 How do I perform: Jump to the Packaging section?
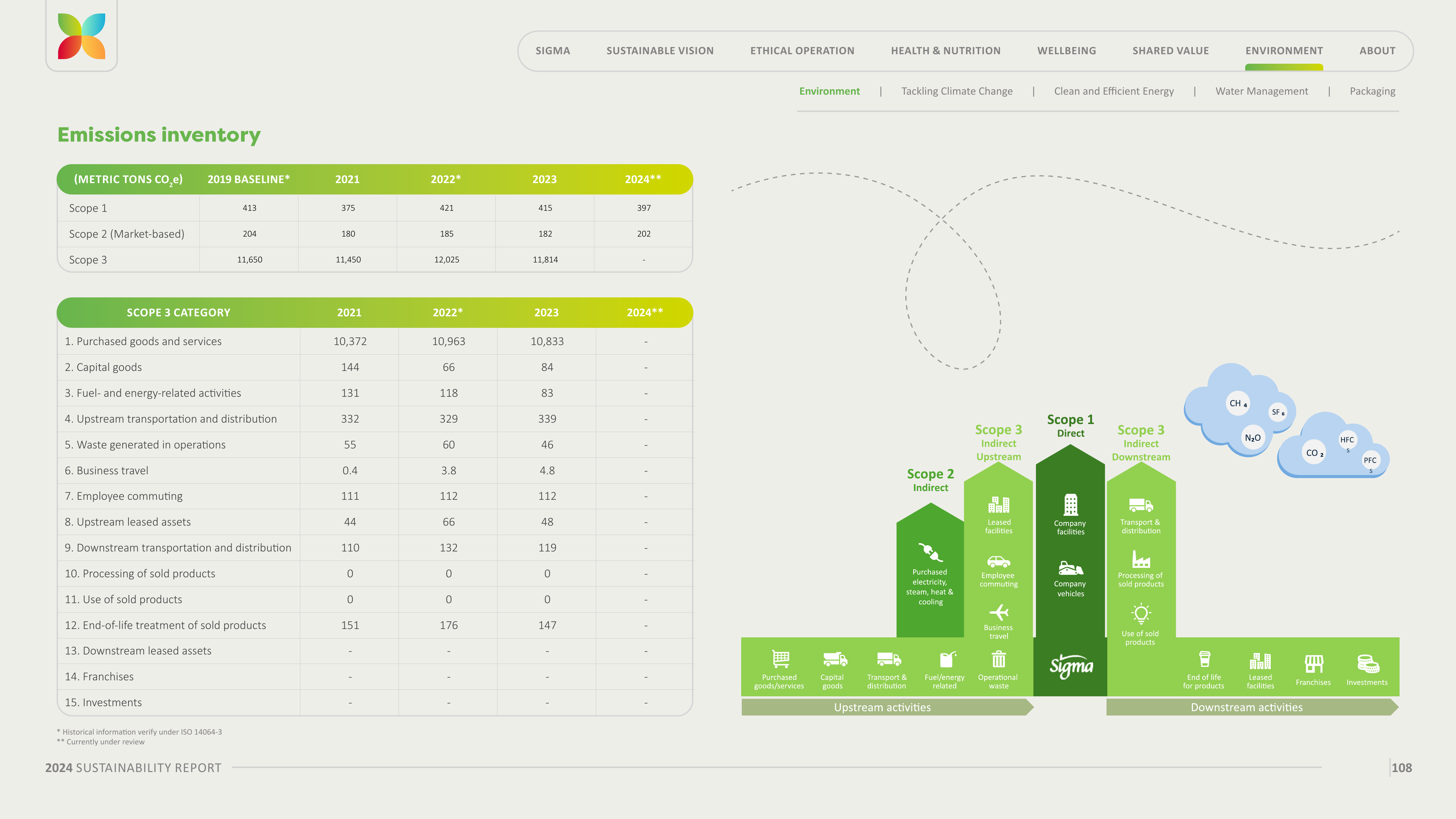point(1372,91)
